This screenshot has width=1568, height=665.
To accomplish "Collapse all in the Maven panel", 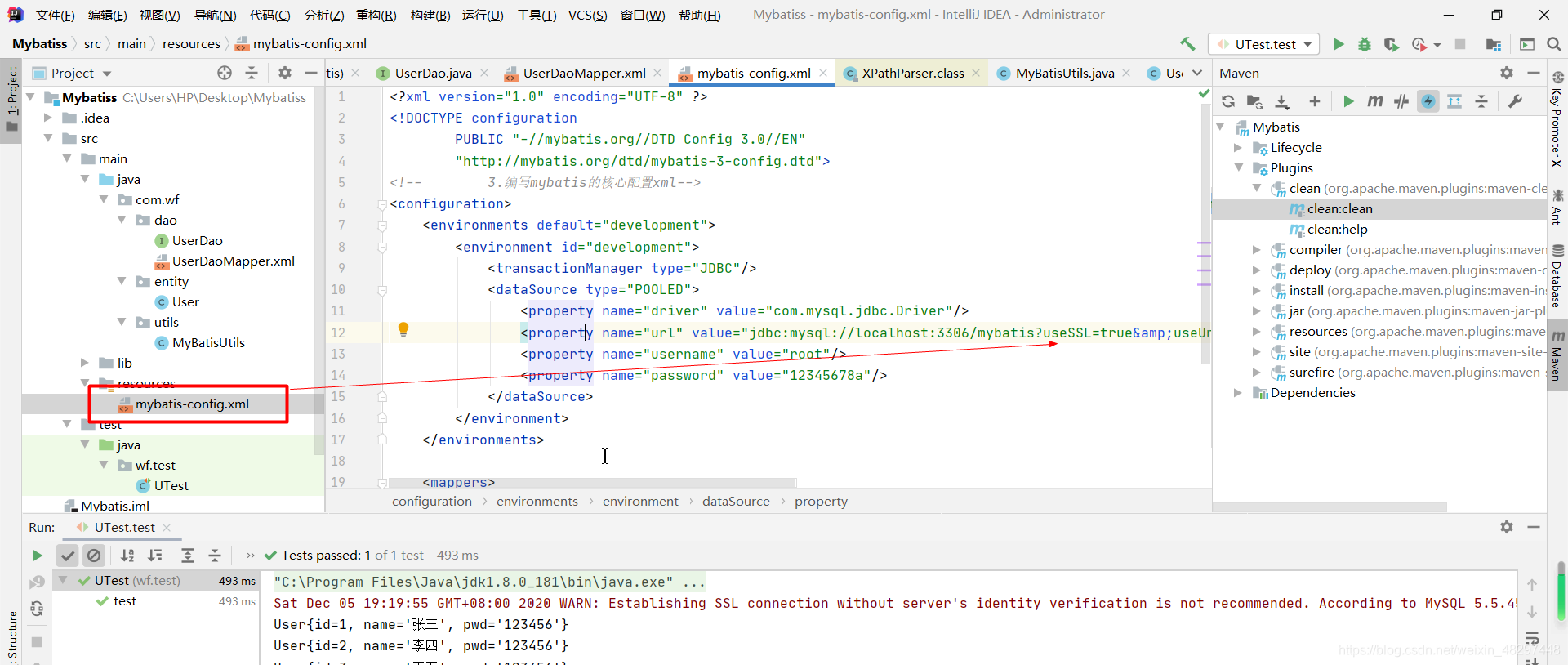I will pyautogui.click(x=1481, y=101).
